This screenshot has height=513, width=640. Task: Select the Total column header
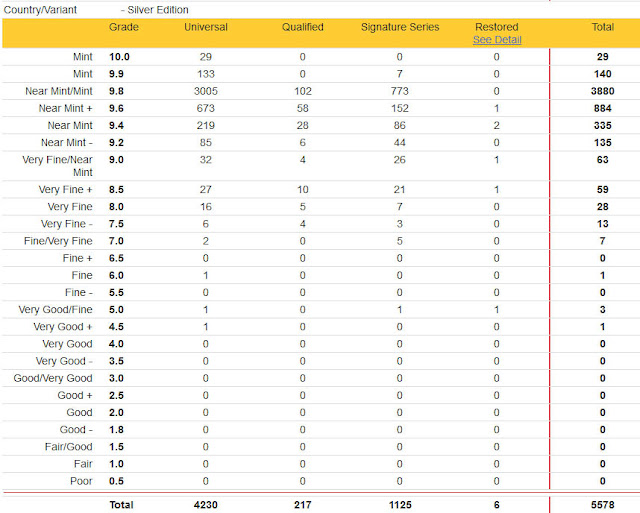tap(602, 27)
